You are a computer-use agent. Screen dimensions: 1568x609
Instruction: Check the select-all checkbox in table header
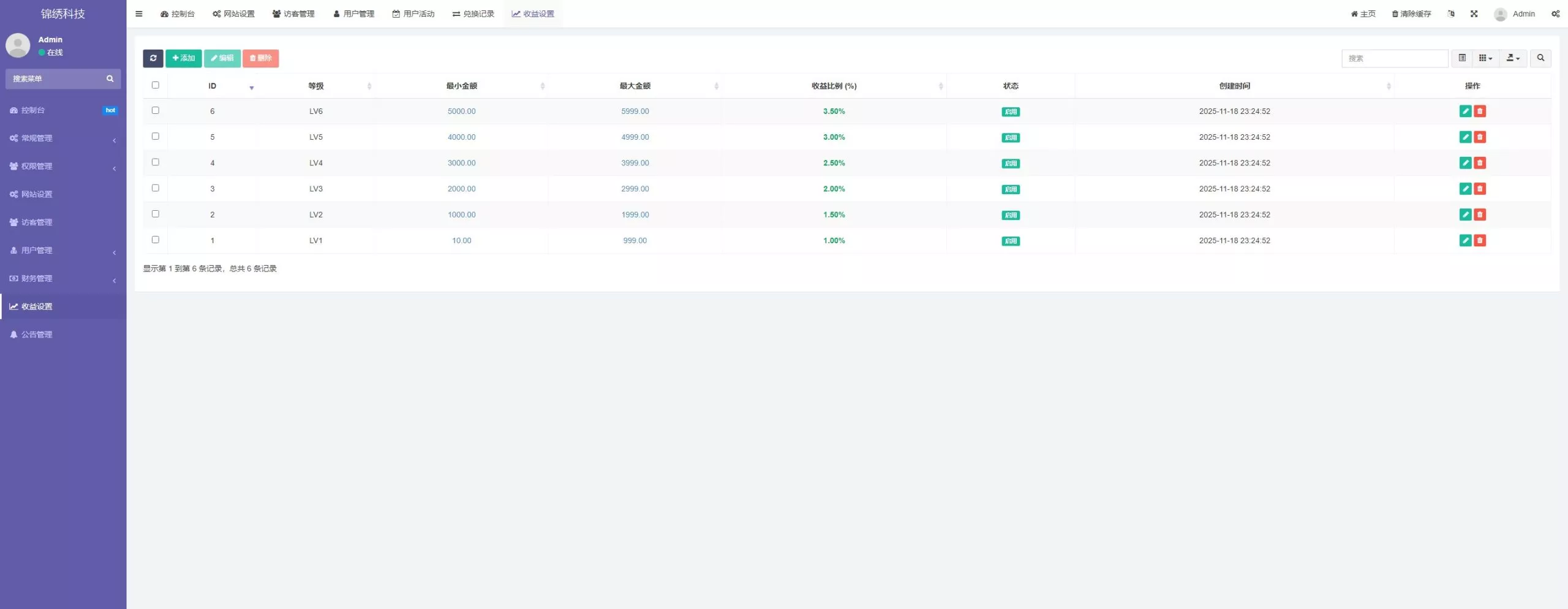pos(155,85)
